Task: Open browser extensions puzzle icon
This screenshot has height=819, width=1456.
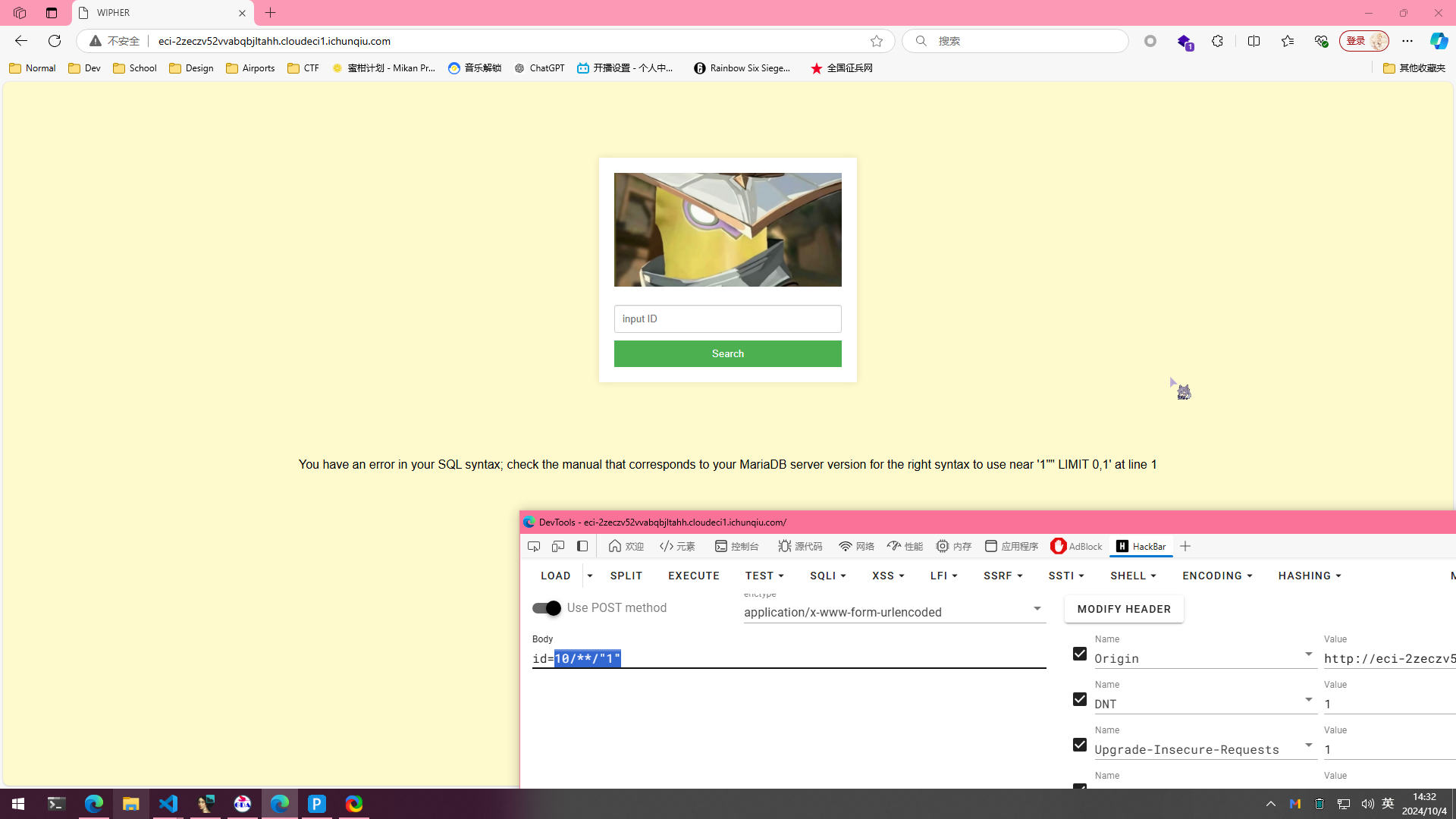Action: pos(1217,41)
